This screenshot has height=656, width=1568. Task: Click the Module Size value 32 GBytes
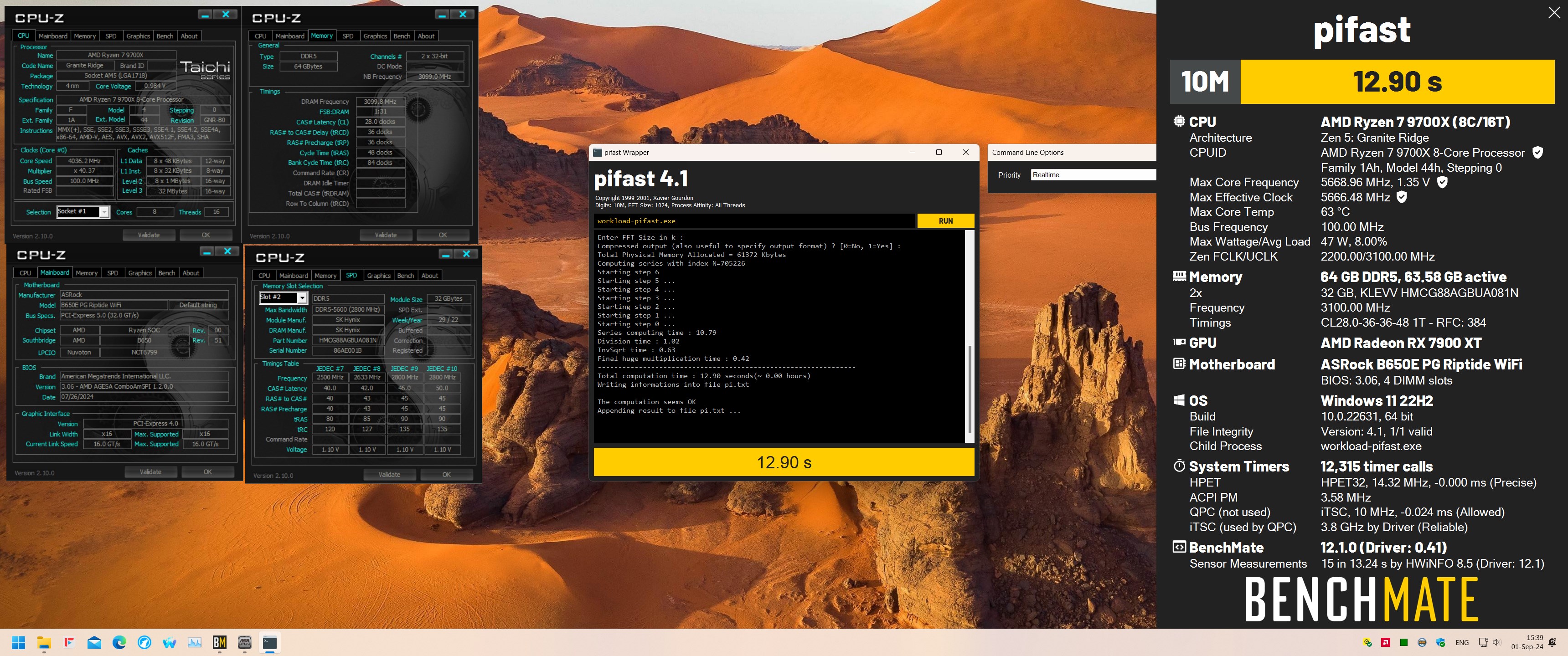pyautogui.click(x=449, y=299)
